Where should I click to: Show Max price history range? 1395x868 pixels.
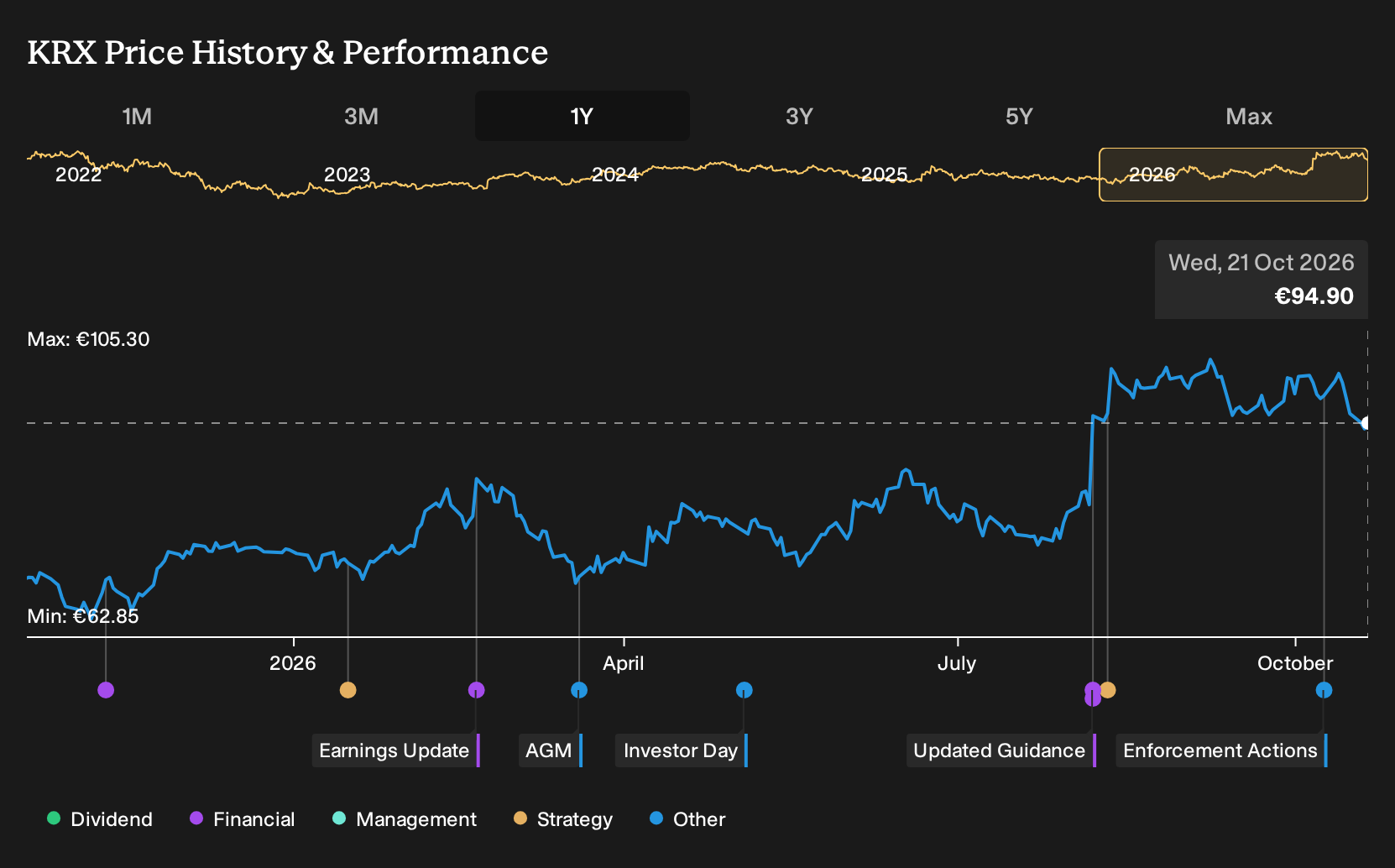pyautogui.click(x=1249, y=116)
